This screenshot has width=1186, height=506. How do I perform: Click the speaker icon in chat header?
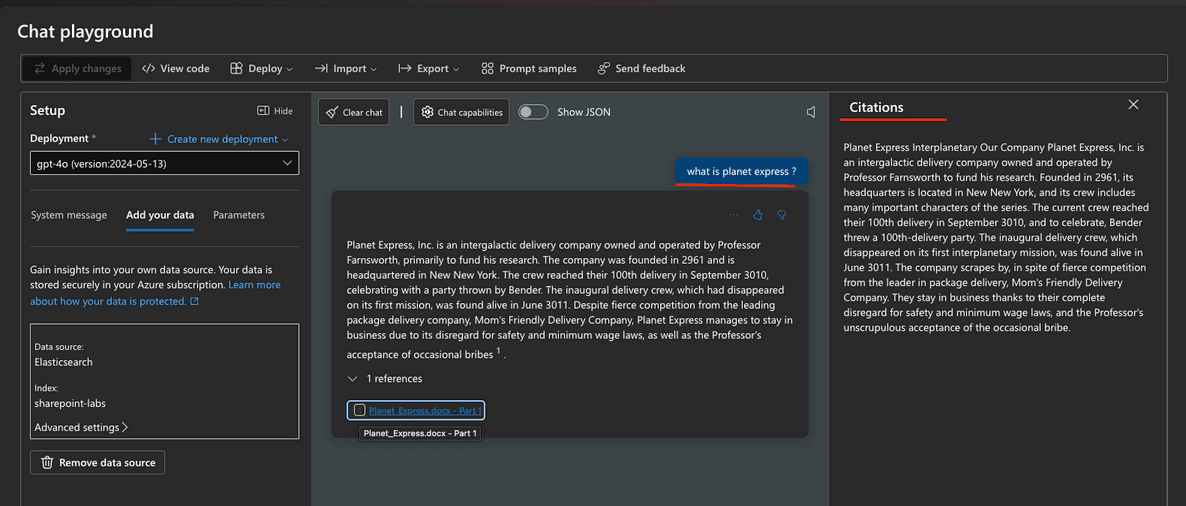point(811,112)
